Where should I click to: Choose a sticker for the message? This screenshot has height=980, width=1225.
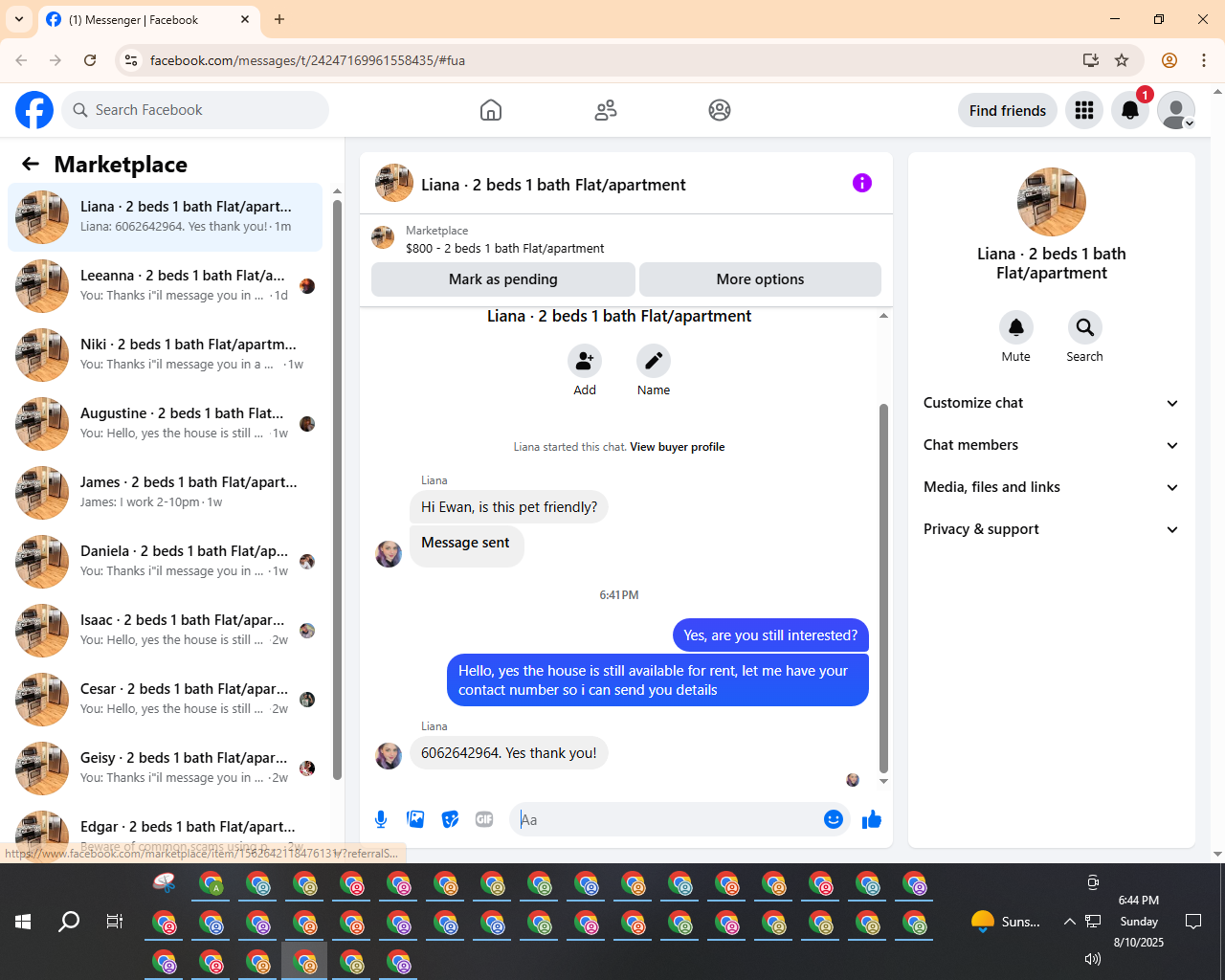pyautogui.click(x=450, y=819)
